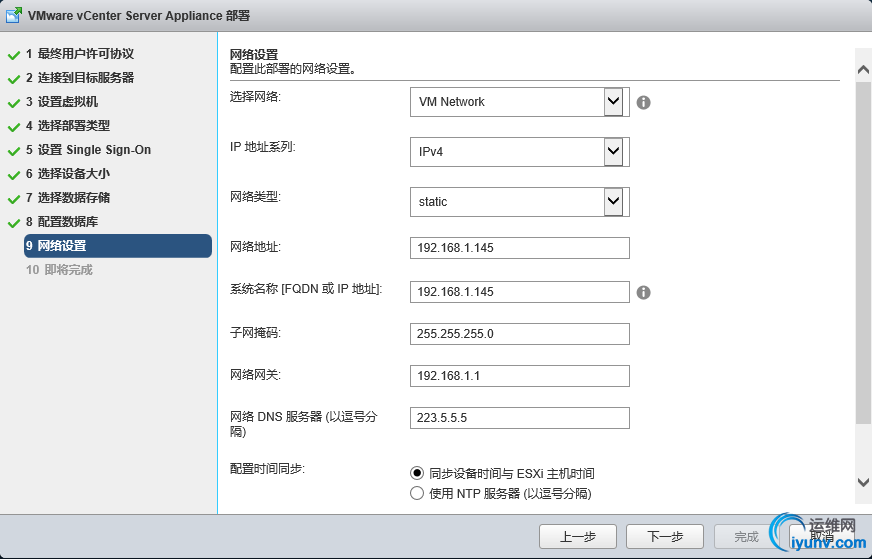The width and height of the screenshot is (872, 559).
Task: Click the 网络 DNS 服务器 input field
Action: click(519, 418)
